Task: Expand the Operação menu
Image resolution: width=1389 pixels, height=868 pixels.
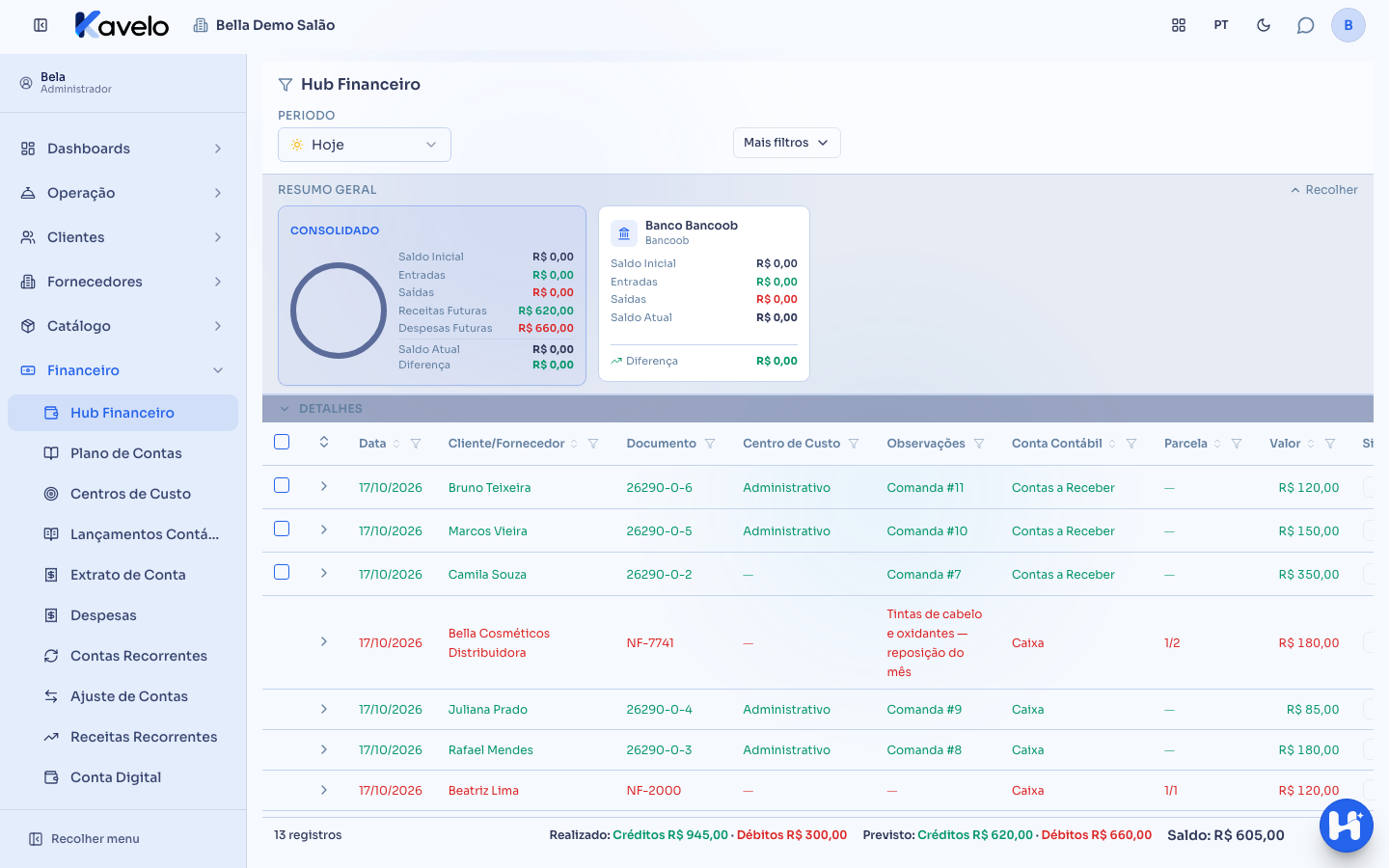Action: 123,193
